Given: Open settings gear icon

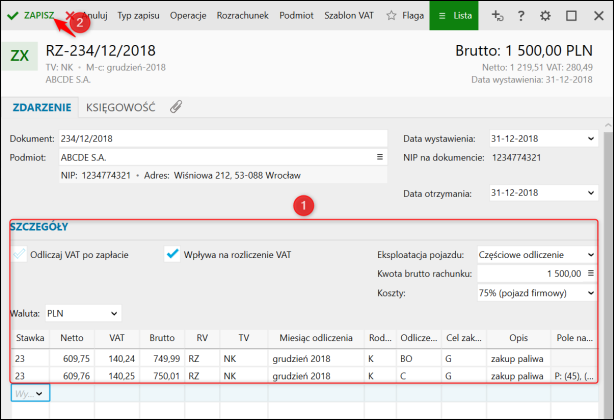Looking at the screenshot, I should (x=545, y=16).
